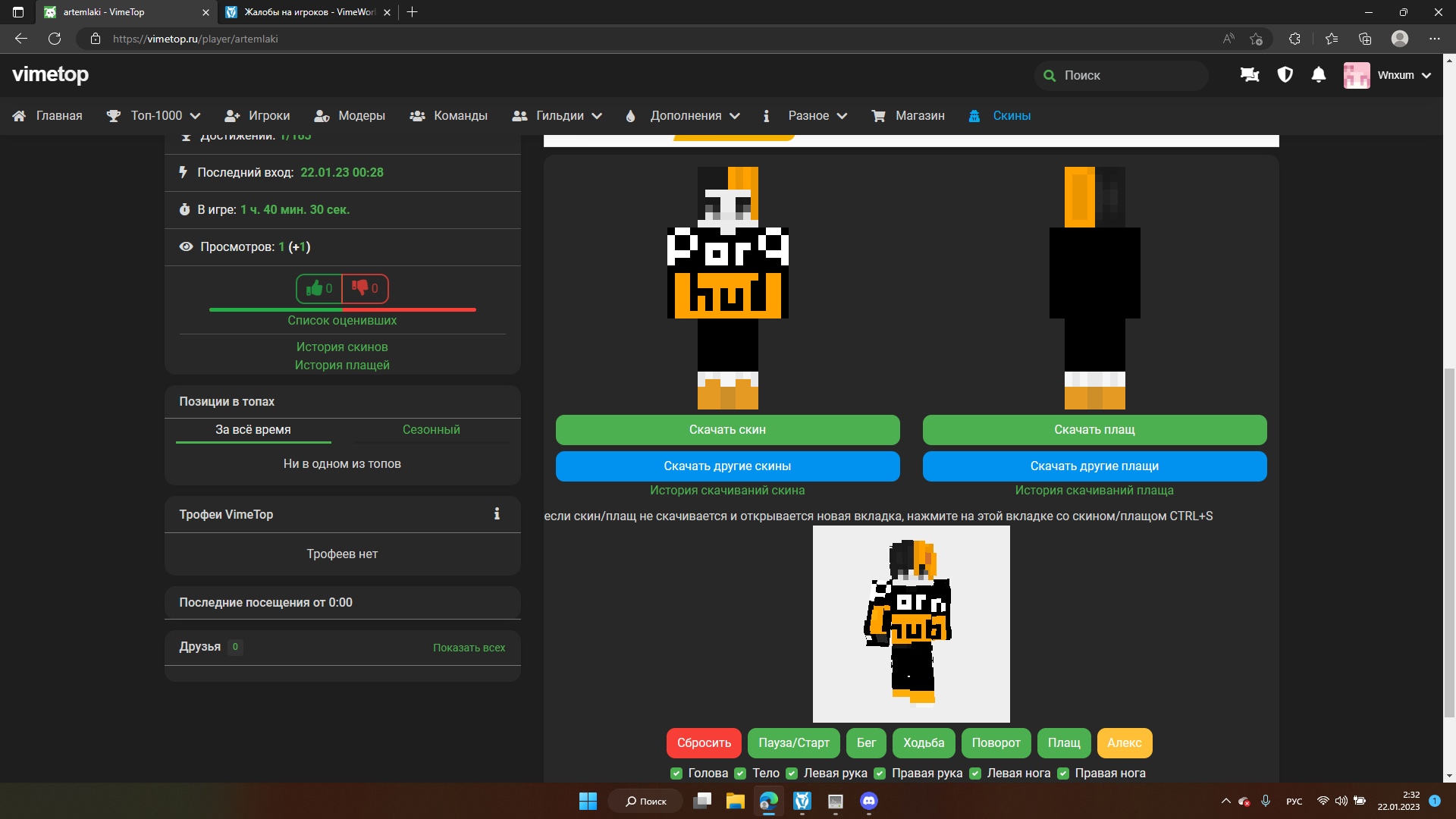Open the notifications bell icon
Viewport: 1456px width, 819px height.
(1319, 75)
